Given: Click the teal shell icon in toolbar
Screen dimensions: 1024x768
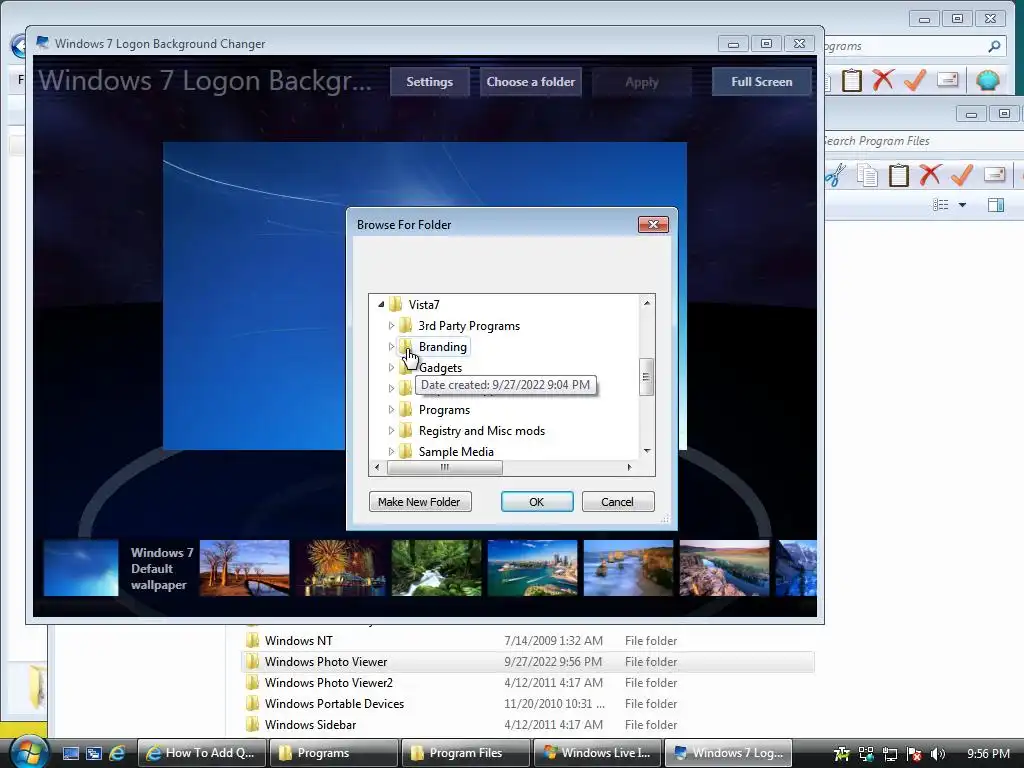Looking at the screenshot, I should 988,80.
